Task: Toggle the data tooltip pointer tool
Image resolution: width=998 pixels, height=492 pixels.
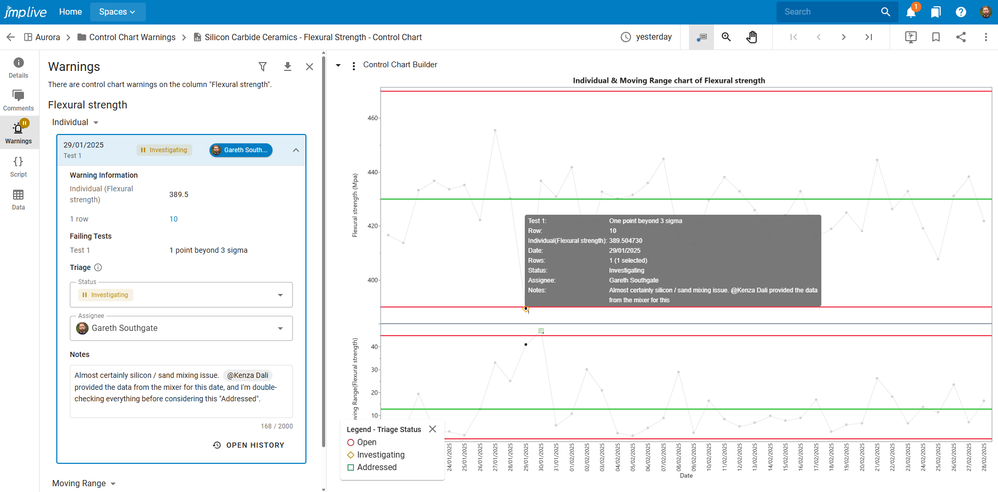Action: point(701,37)
